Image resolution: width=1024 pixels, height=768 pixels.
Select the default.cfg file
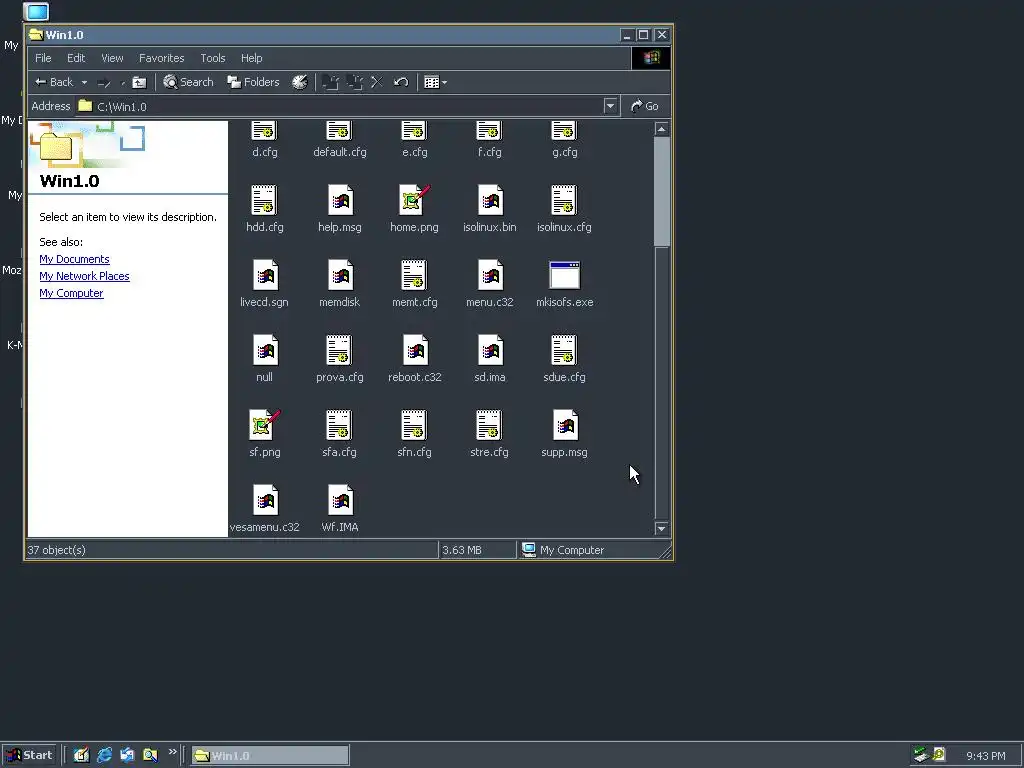[340, 140]
